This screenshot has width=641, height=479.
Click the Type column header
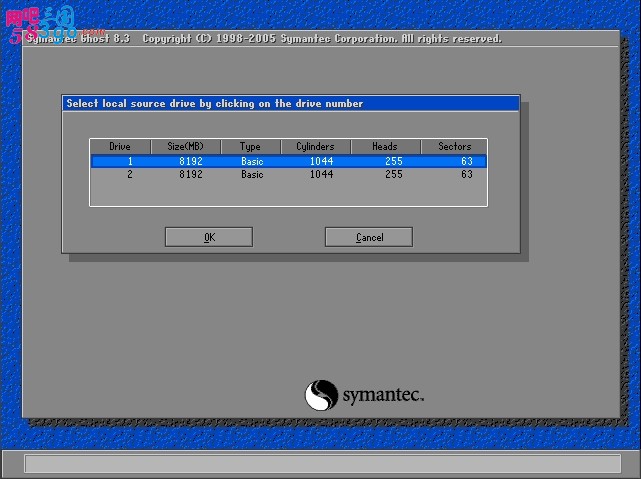point(251,146)
